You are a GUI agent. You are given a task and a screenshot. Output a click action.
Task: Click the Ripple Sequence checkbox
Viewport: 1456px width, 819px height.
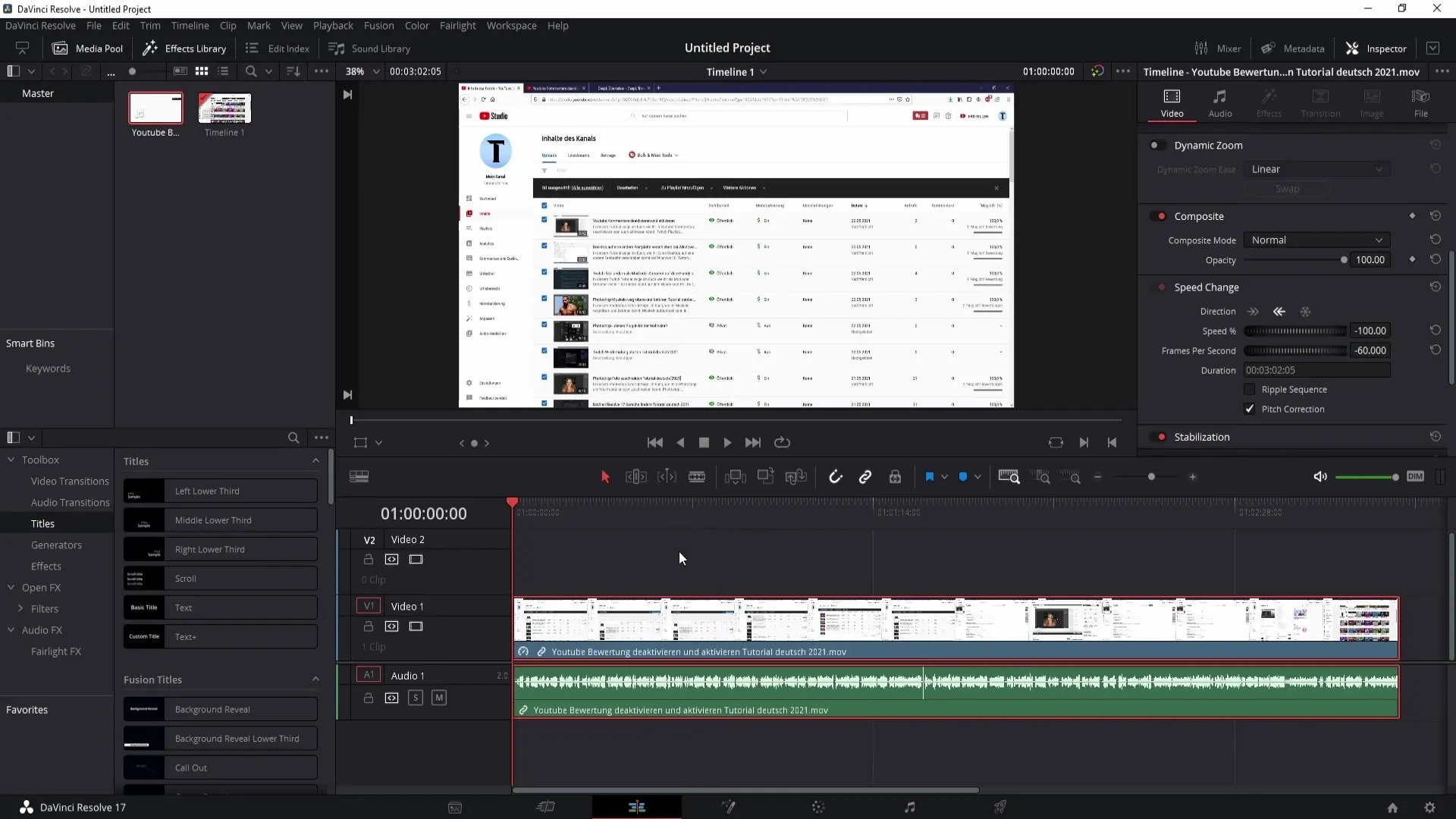(x=1249, y=389)
